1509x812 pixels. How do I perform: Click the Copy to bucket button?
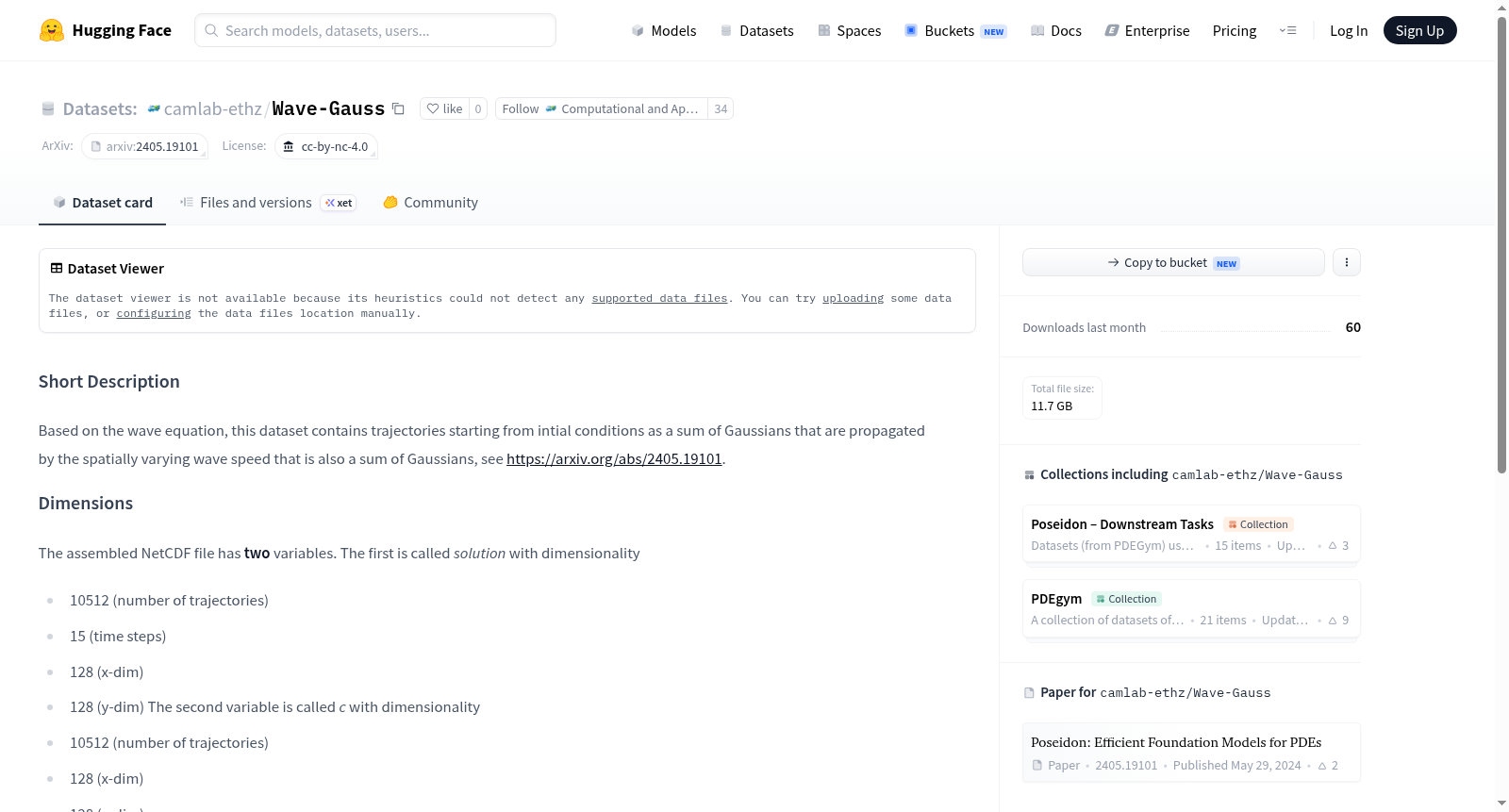click(x=1173, y=262)
